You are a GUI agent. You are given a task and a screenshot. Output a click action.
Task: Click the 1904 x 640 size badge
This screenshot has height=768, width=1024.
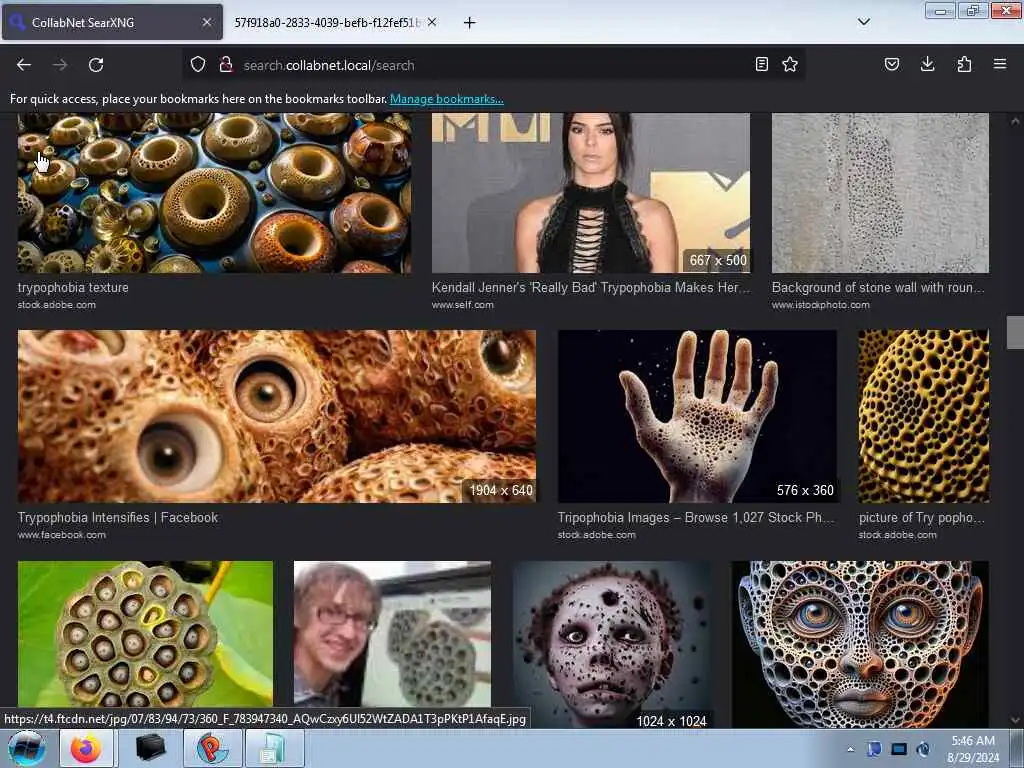[501, 490]
